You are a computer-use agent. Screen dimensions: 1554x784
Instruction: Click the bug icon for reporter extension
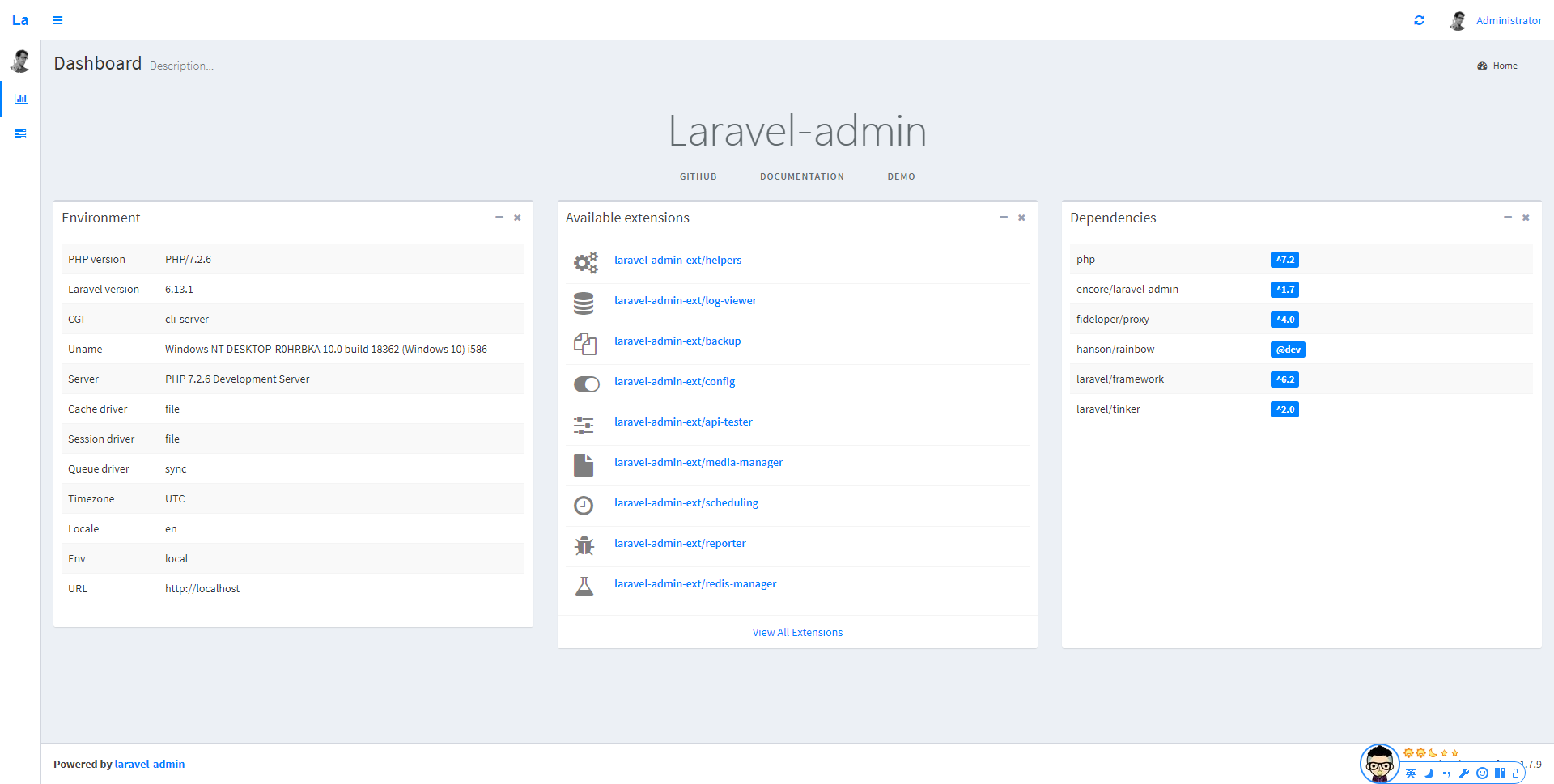click(x=584, y=546)
